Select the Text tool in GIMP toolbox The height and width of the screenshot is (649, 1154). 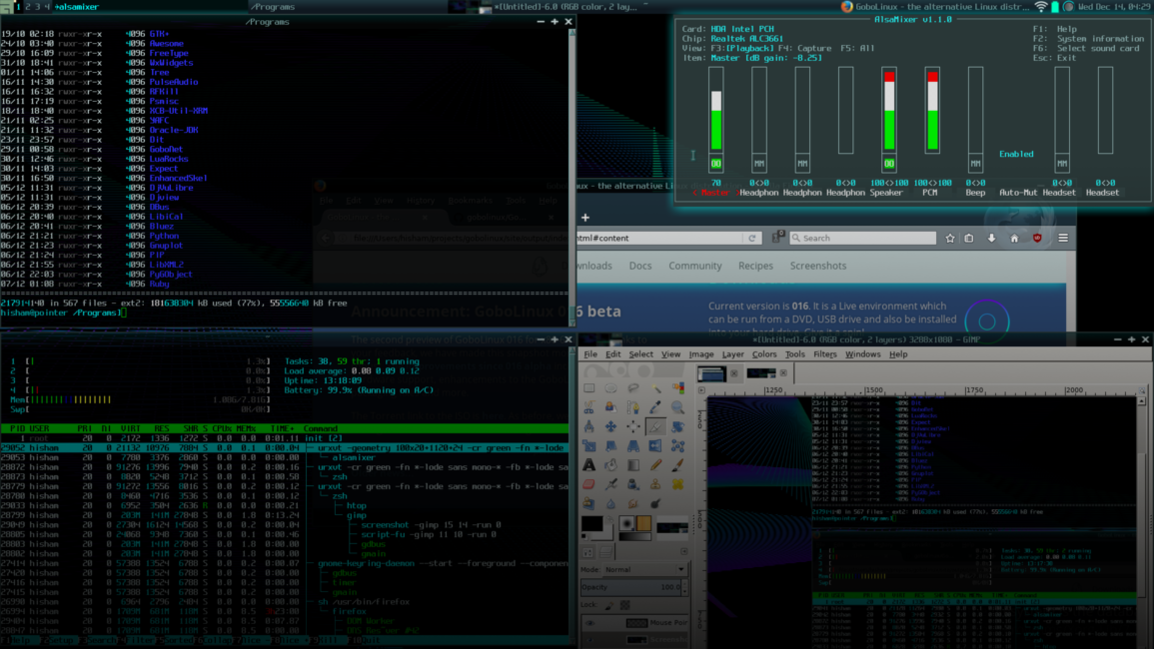pyautogui.click(x=589, y=465)
